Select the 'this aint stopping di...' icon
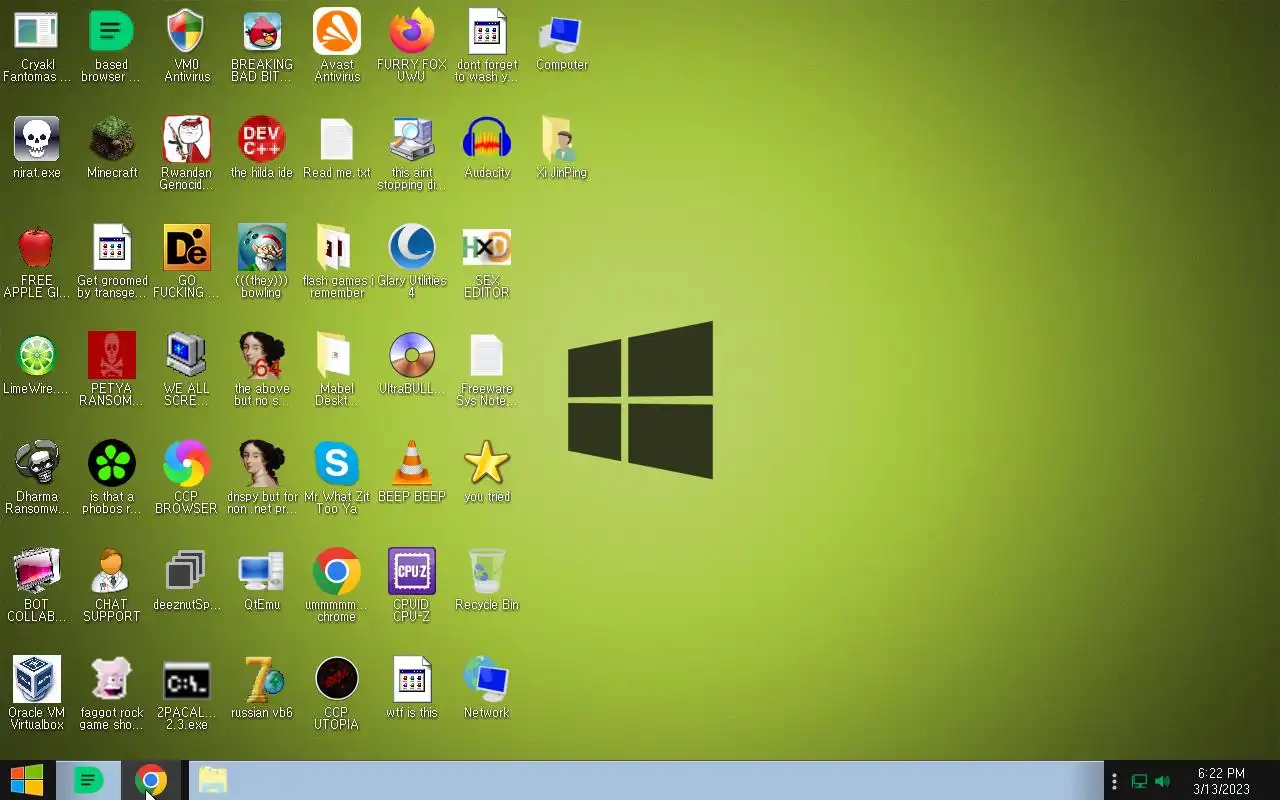 point(412,140)
